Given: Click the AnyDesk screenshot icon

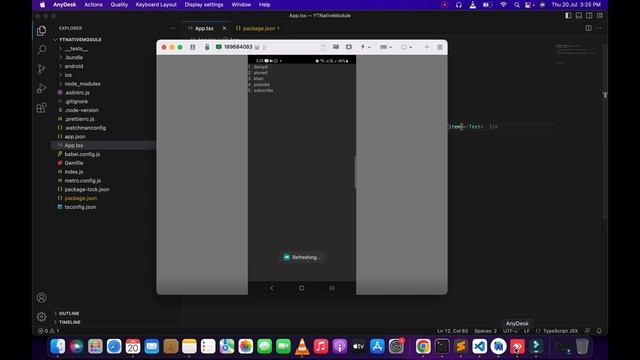Looking at the screenshot, I should [x=349, y=47].
